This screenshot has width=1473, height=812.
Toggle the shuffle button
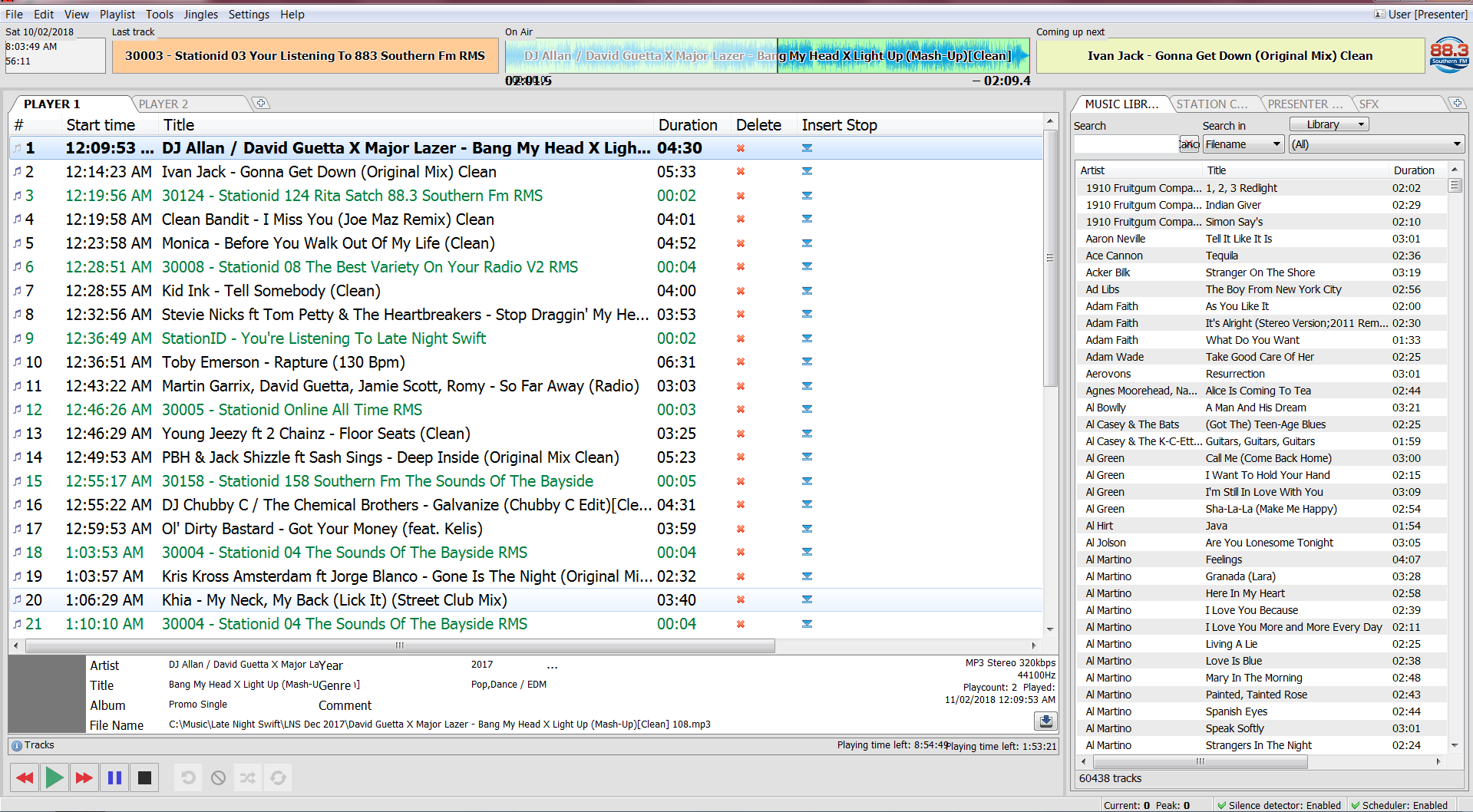(x=247, y=777)
